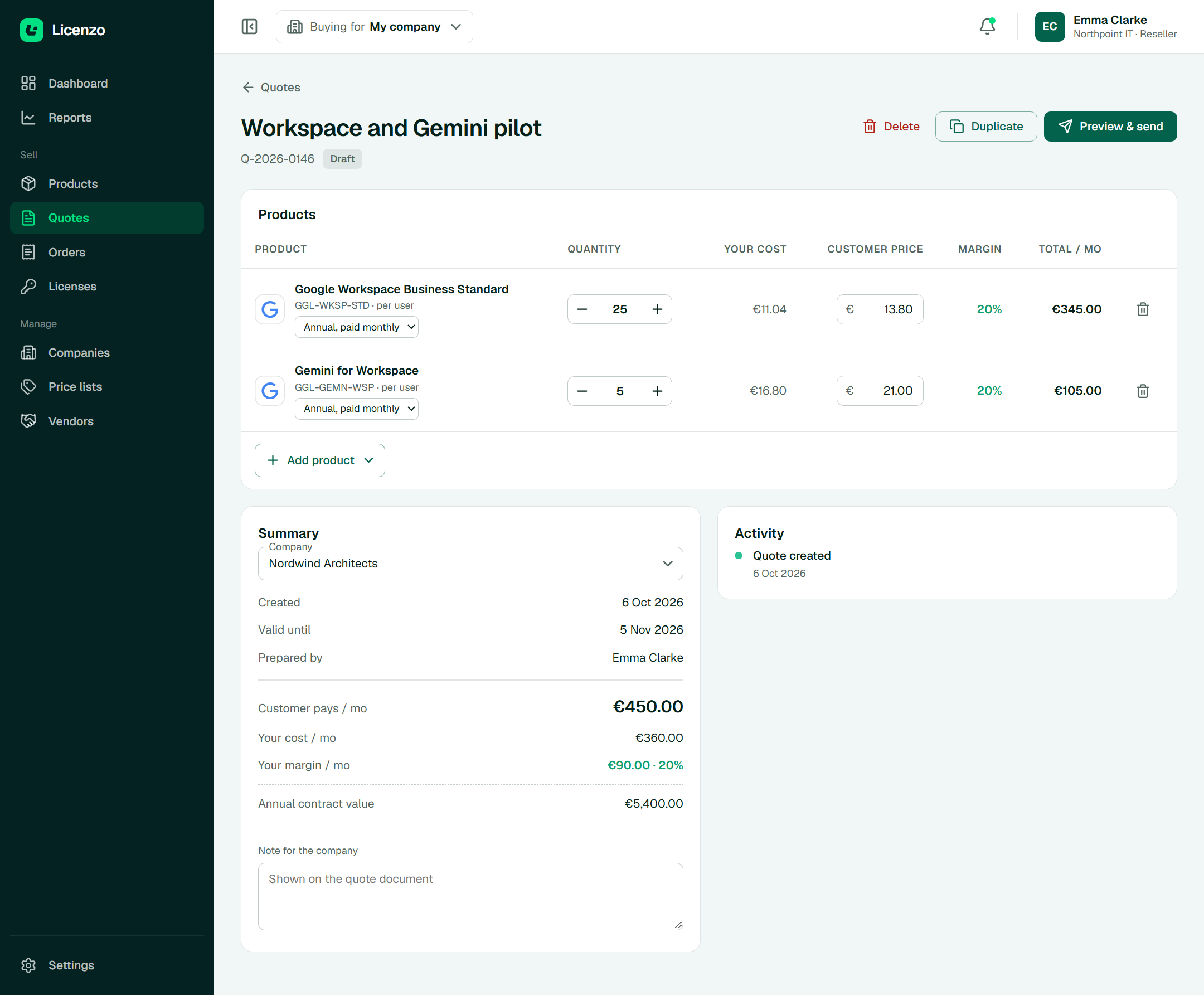Click the note for the company textarea

470,896
